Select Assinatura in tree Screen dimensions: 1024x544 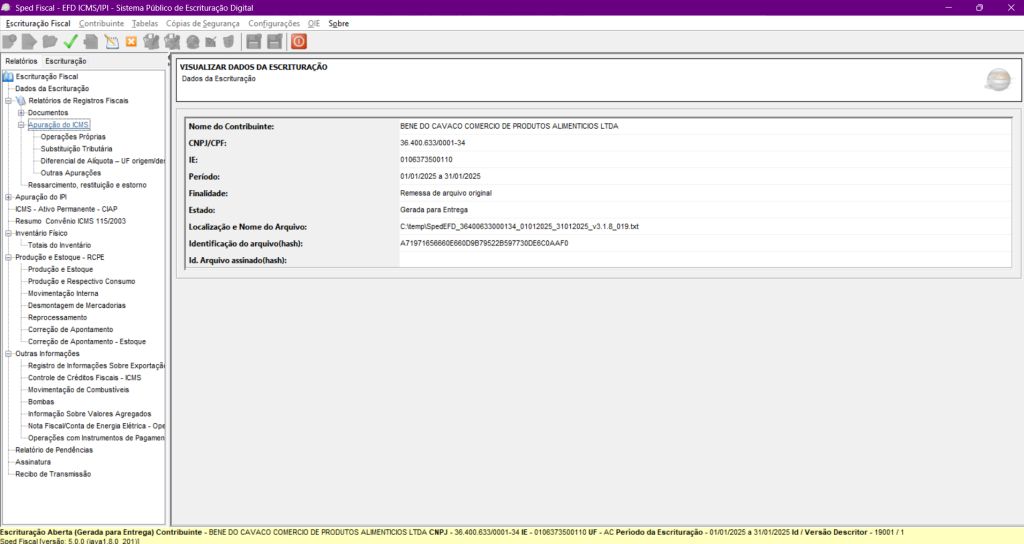click(x=33, y=462)
